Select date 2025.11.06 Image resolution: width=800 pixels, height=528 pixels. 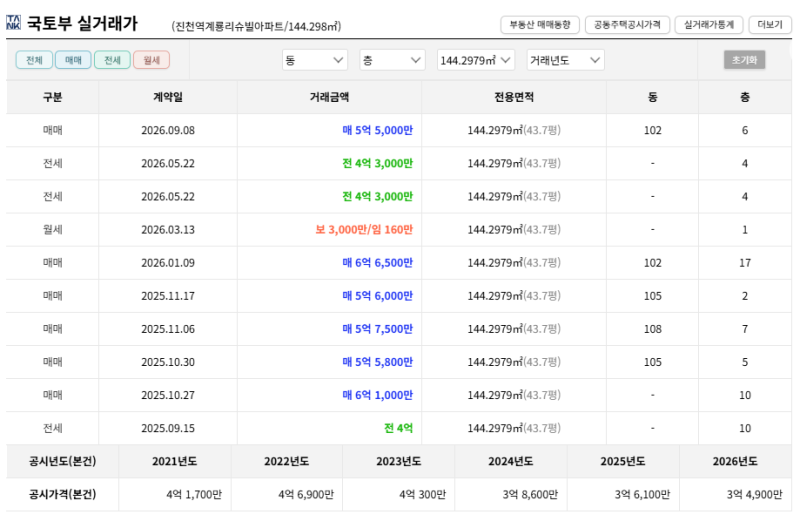click(168, 329)
